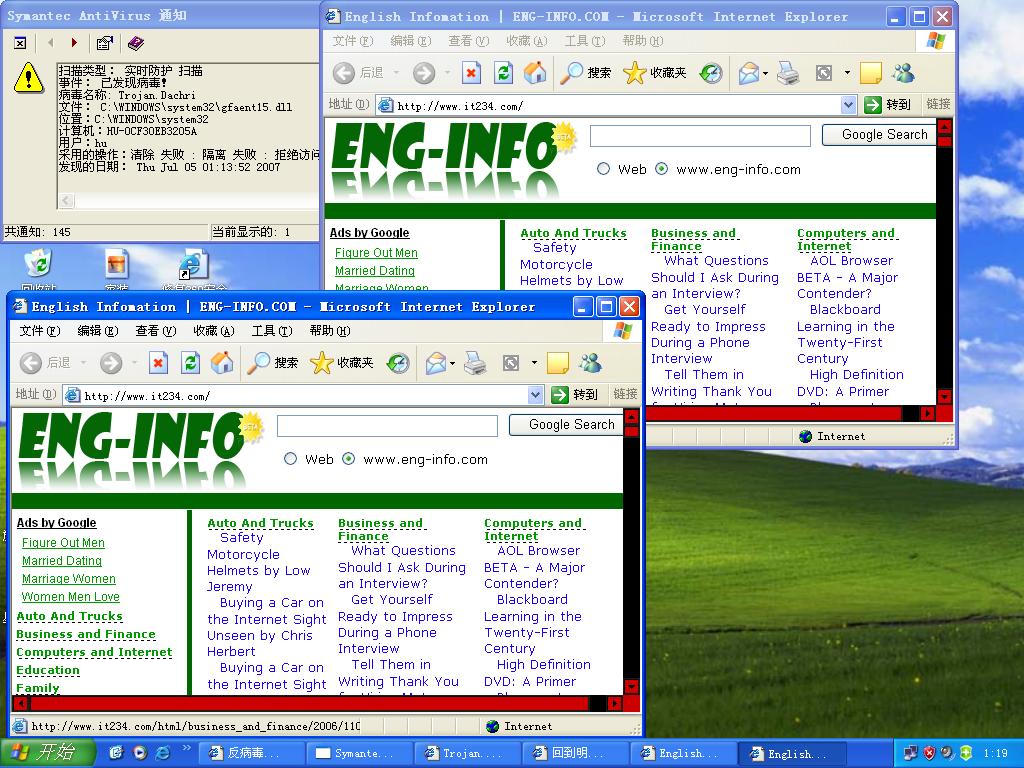Open Women Men Love link in front IE
This screenshot has width=1024, height=768.
pos(71,597)
